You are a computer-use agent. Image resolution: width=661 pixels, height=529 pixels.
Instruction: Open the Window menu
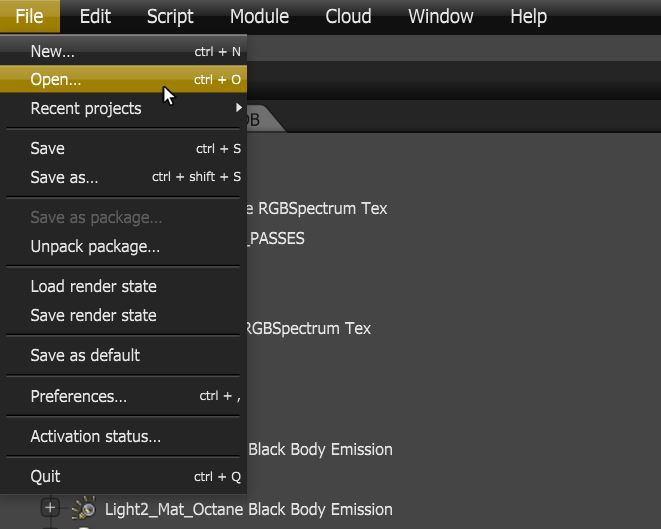(441, 16)
